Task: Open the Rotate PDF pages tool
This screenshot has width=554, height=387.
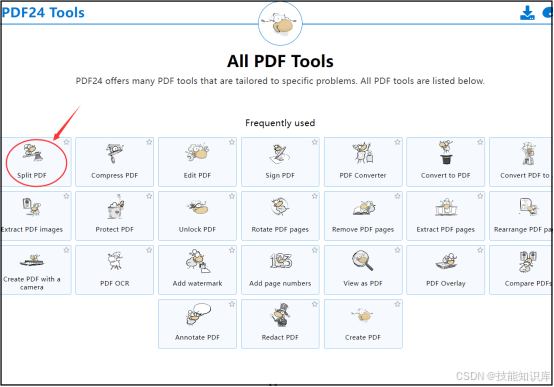Action: [x=280, y=216]
